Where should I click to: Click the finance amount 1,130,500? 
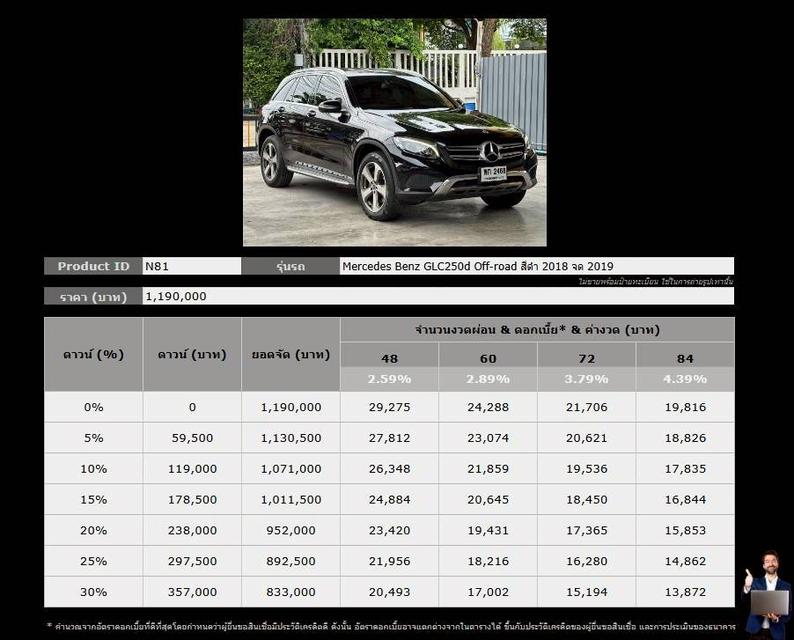(x=291, y=438)
